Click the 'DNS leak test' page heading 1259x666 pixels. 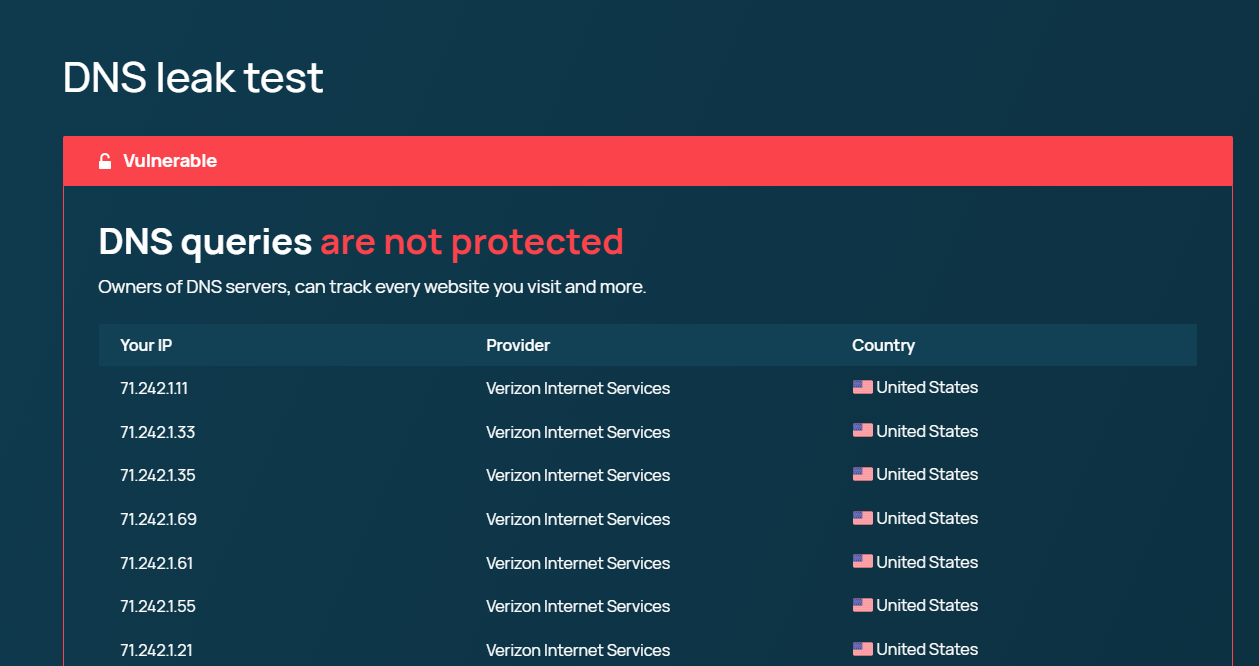(x=193, y=78)
